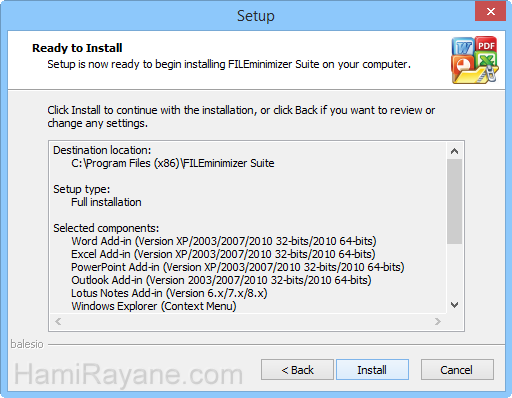
Task: Click the 'Selected components:' line
Action: [106, 228]
